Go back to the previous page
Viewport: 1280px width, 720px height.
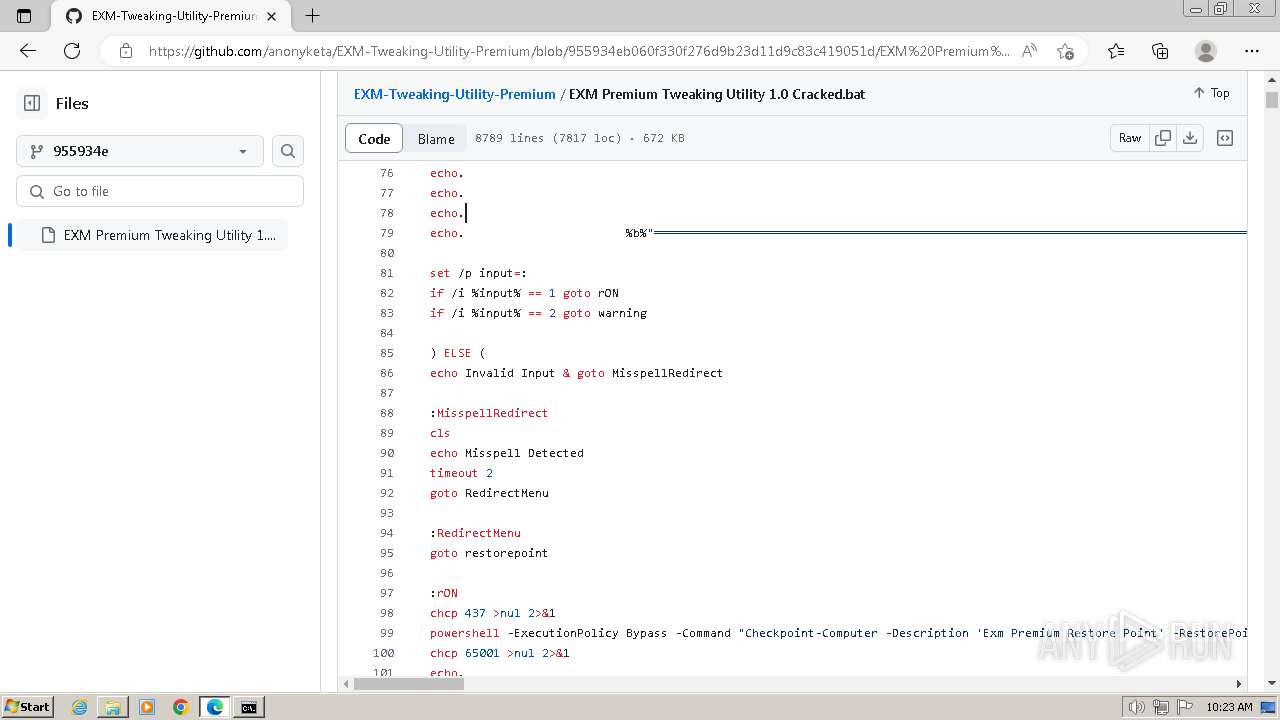coord(27,51)
